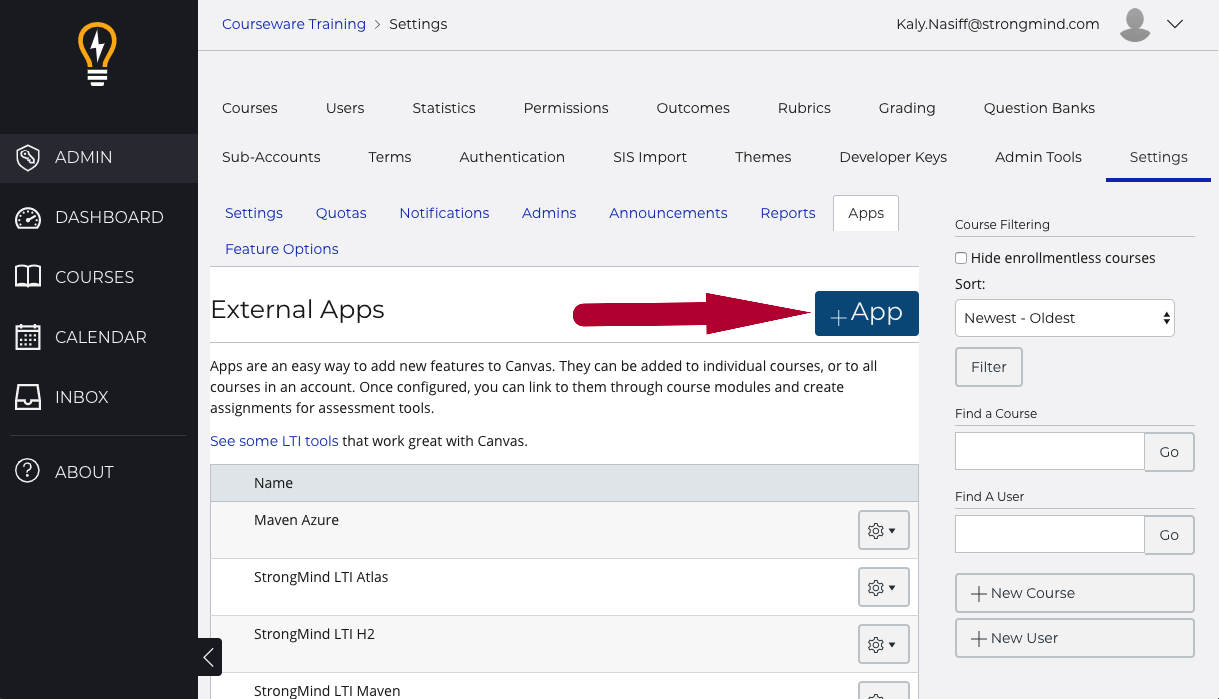
Task: Switch to the Announcements sub-tab
Action: click(x=668, y=213)
